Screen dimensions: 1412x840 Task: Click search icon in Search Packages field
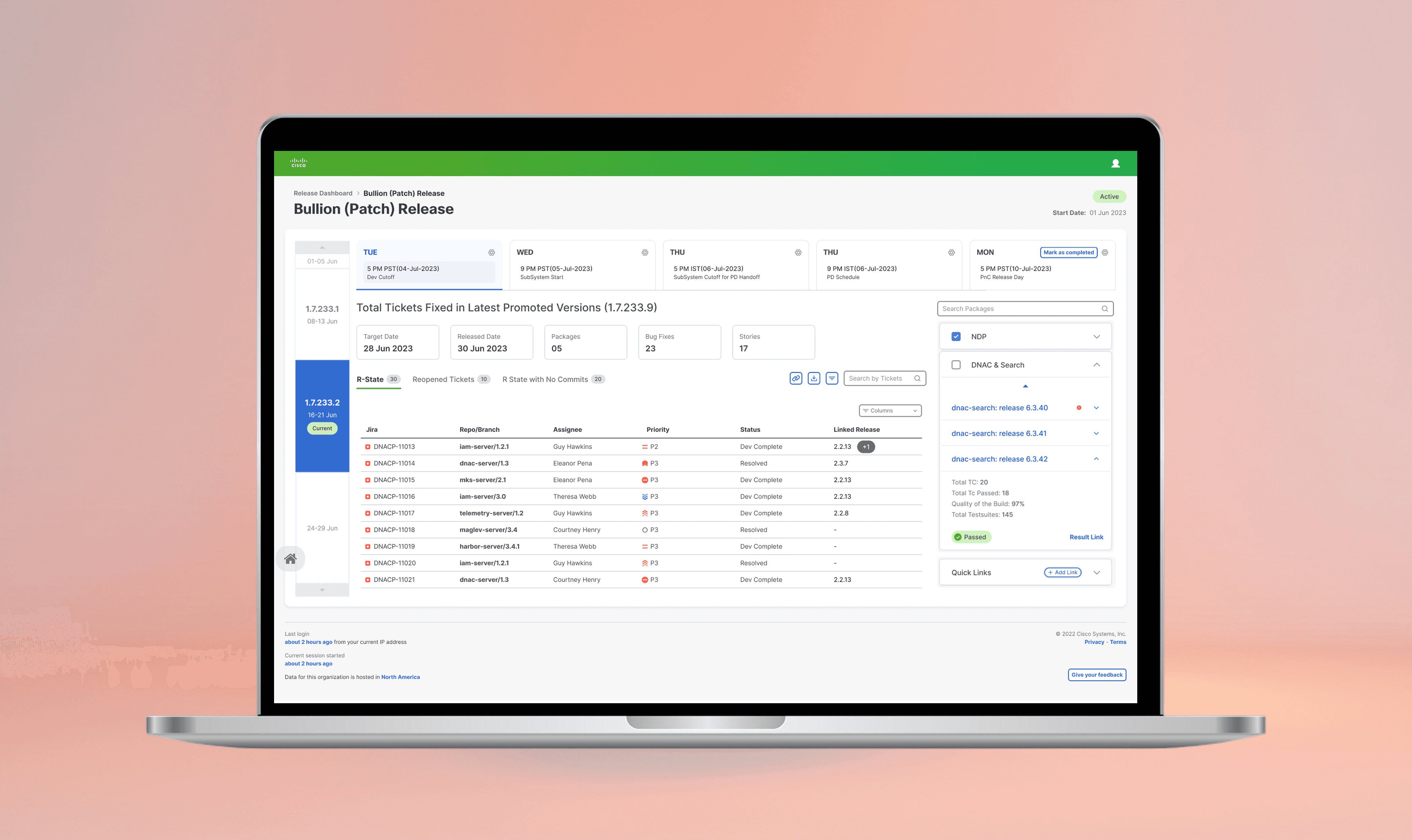(x=1105, y=308)
